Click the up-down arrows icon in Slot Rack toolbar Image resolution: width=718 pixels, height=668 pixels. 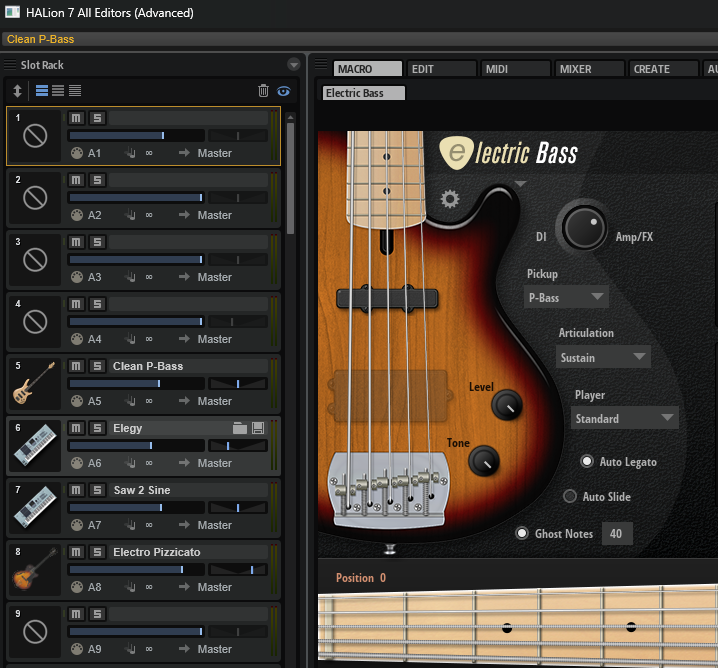17,91
